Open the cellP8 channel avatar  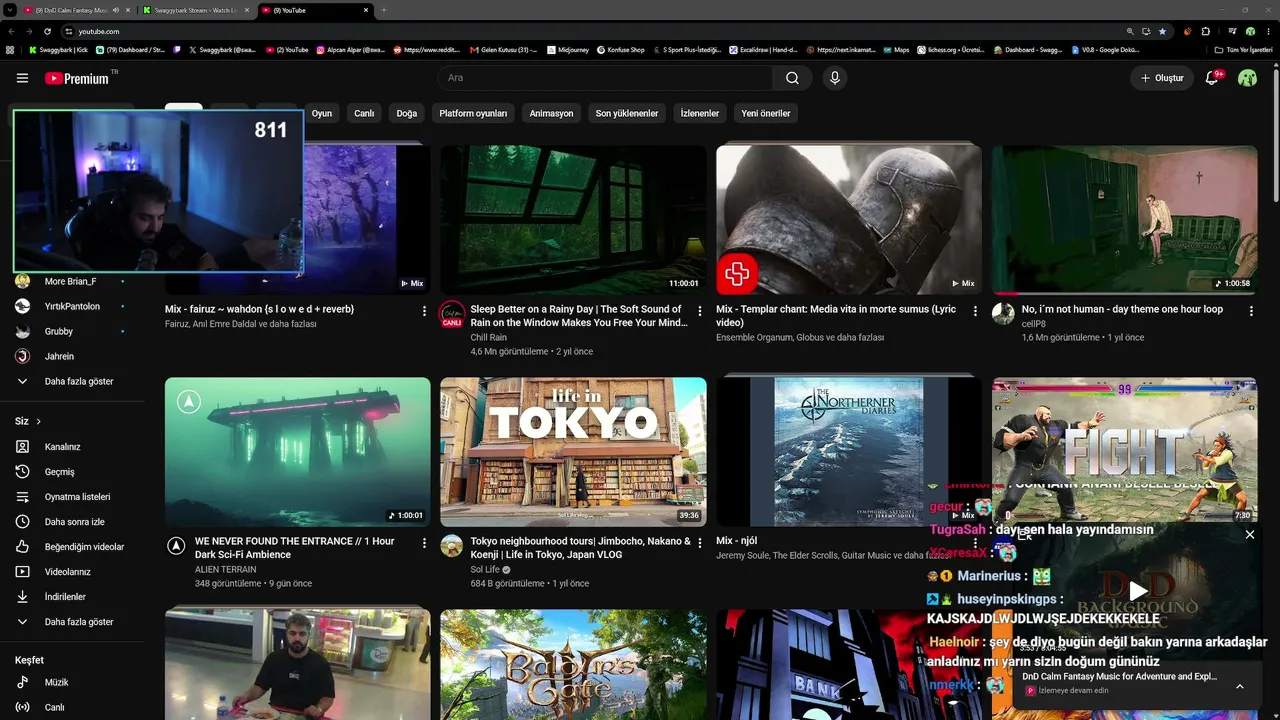(1003, 314)
